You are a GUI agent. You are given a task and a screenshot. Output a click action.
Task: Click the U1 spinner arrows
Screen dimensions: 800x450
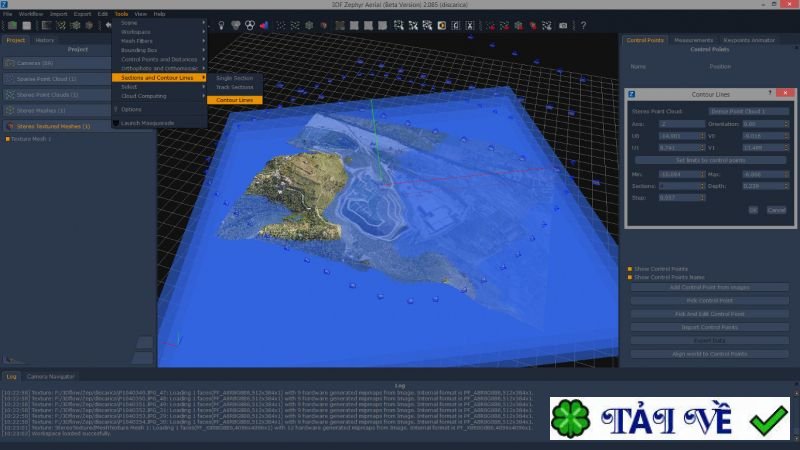point(702,148)
